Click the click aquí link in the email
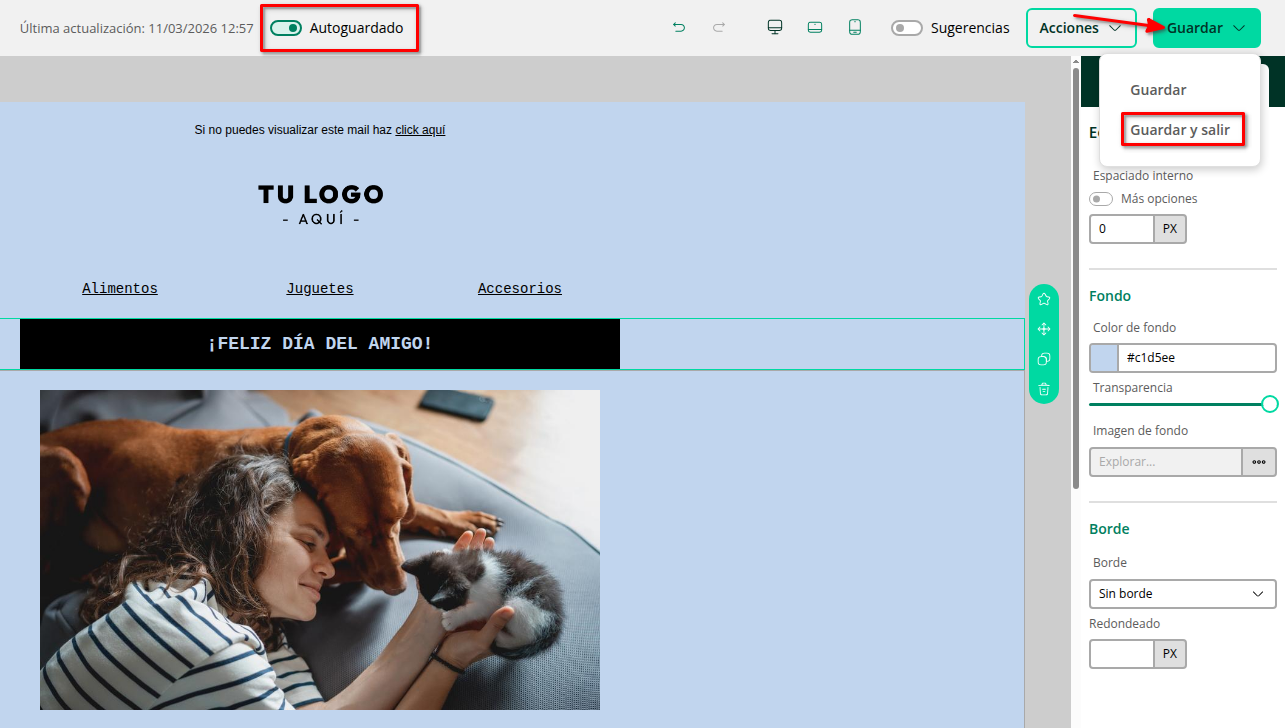This screenshot has height=728, width=1285. [420, 129]
